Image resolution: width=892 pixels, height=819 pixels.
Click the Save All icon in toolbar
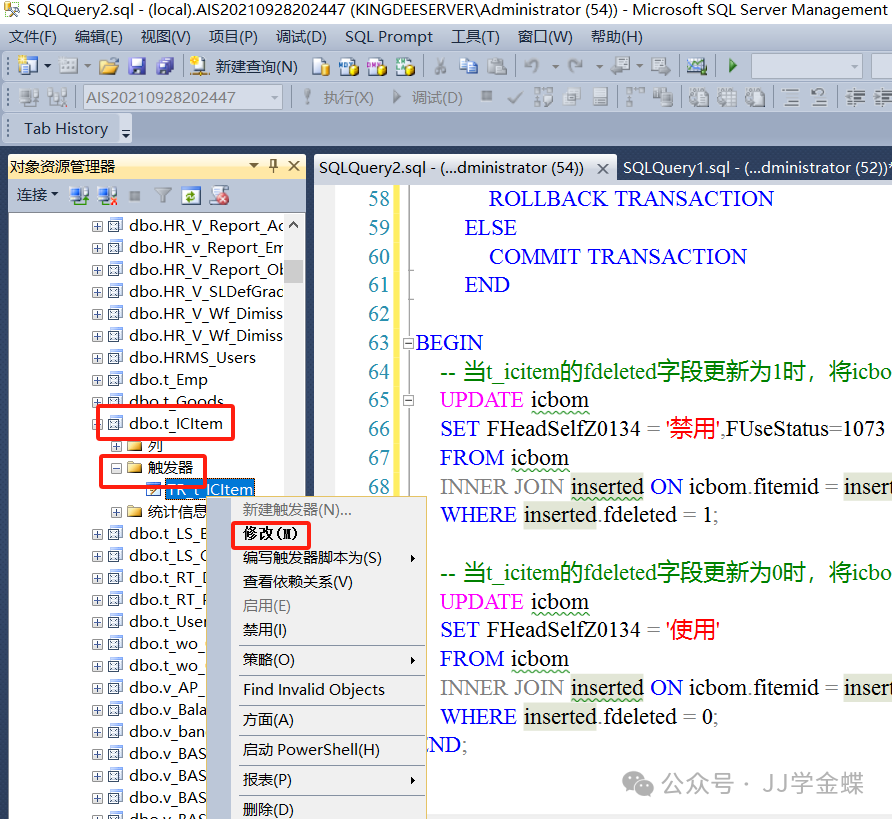click(164, 67)
